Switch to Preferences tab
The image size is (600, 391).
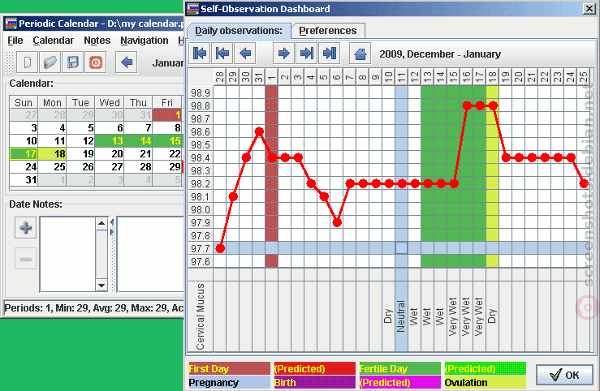click(328, 31)
